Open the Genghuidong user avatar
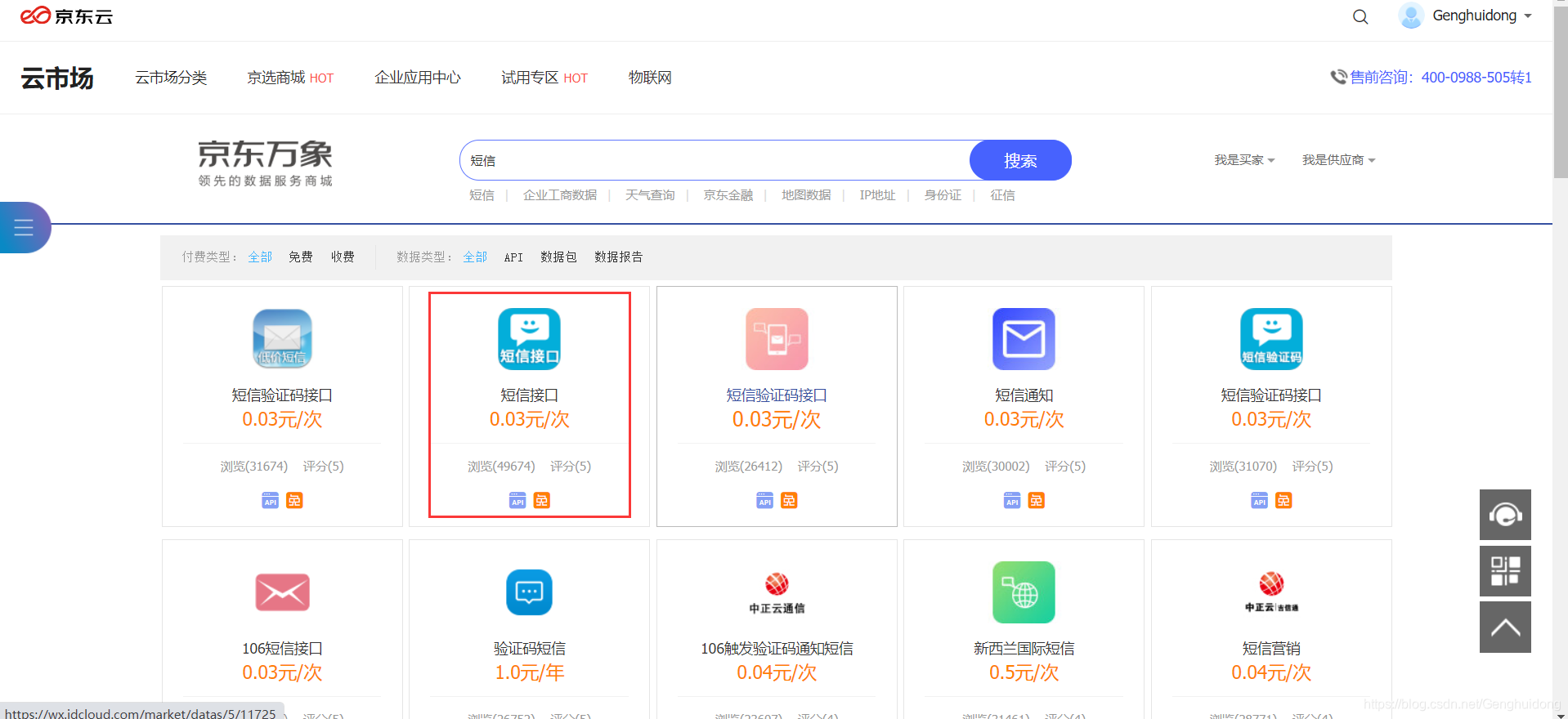The image size is (1568, 719). click(x=1411, y=16)
